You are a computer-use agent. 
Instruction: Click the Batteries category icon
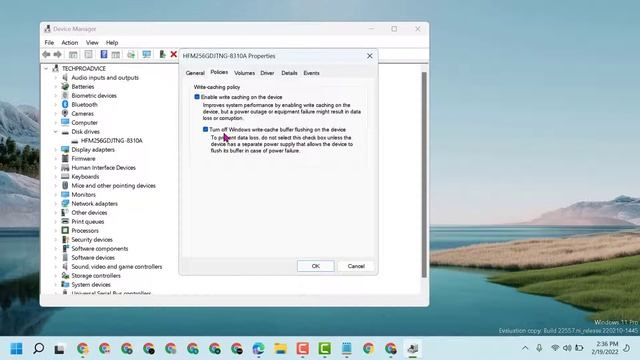[x=65, y=87]
